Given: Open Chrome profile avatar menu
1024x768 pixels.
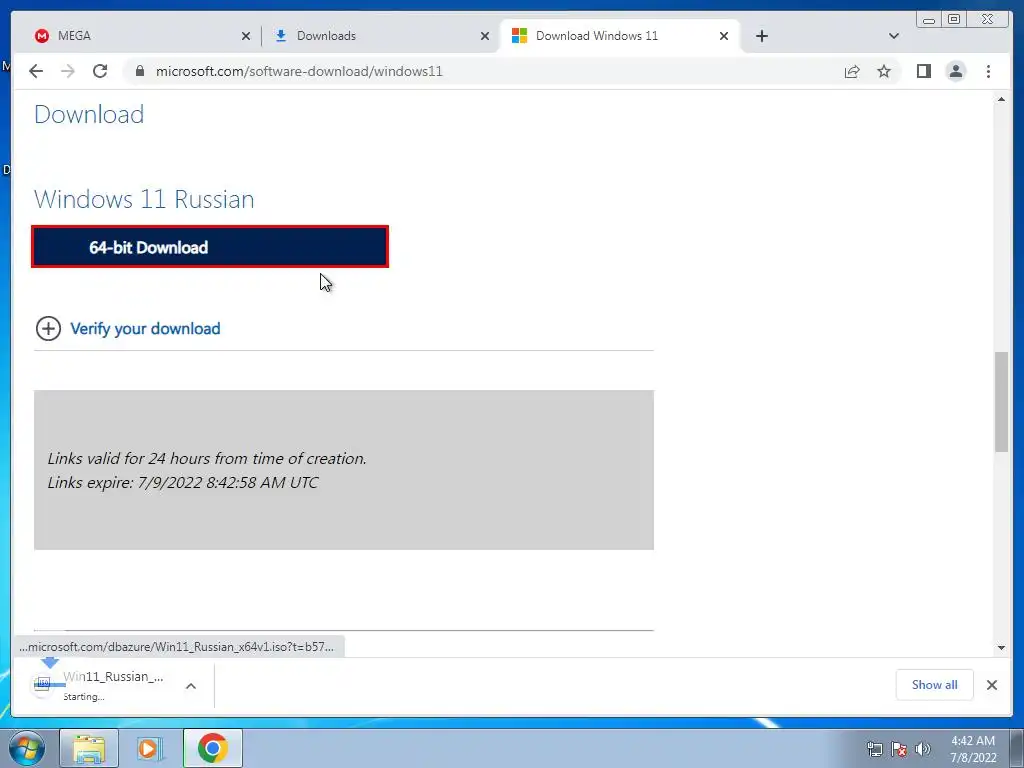Looking at the screenshot, I should 955,71.
